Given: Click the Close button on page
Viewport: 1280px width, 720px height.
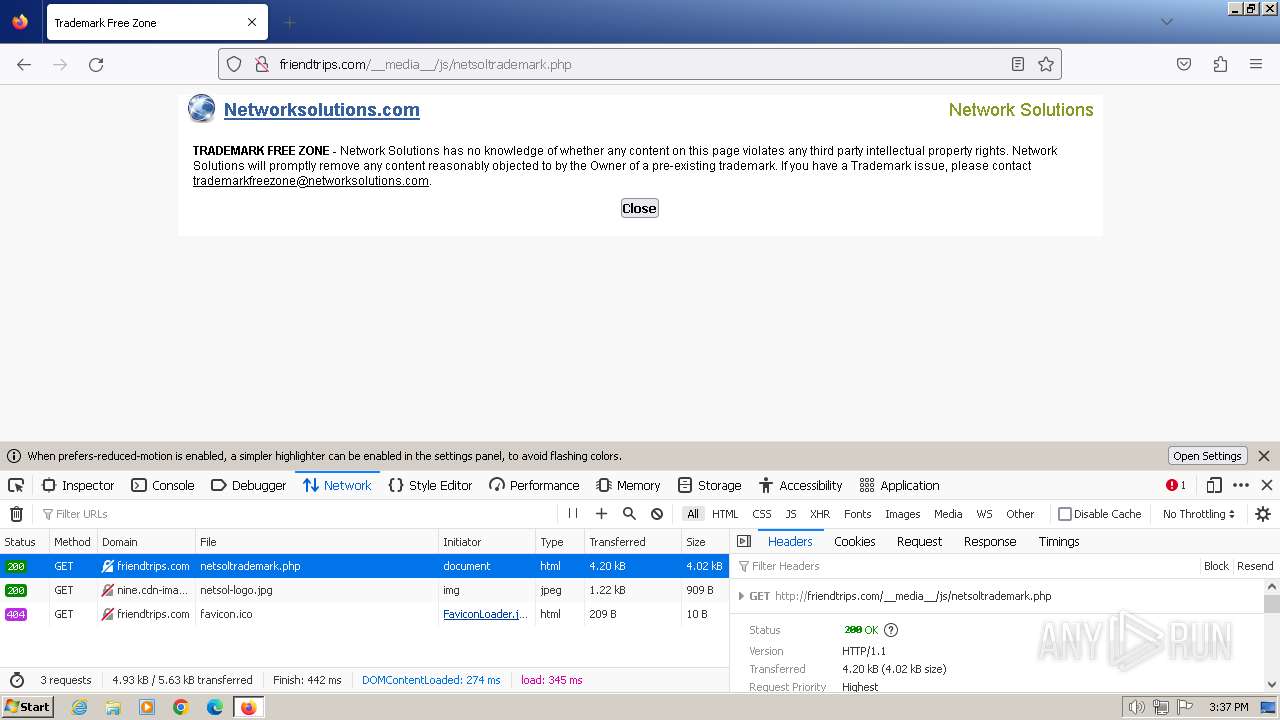Looking at the screenshot, I should (x=639, y=208).
